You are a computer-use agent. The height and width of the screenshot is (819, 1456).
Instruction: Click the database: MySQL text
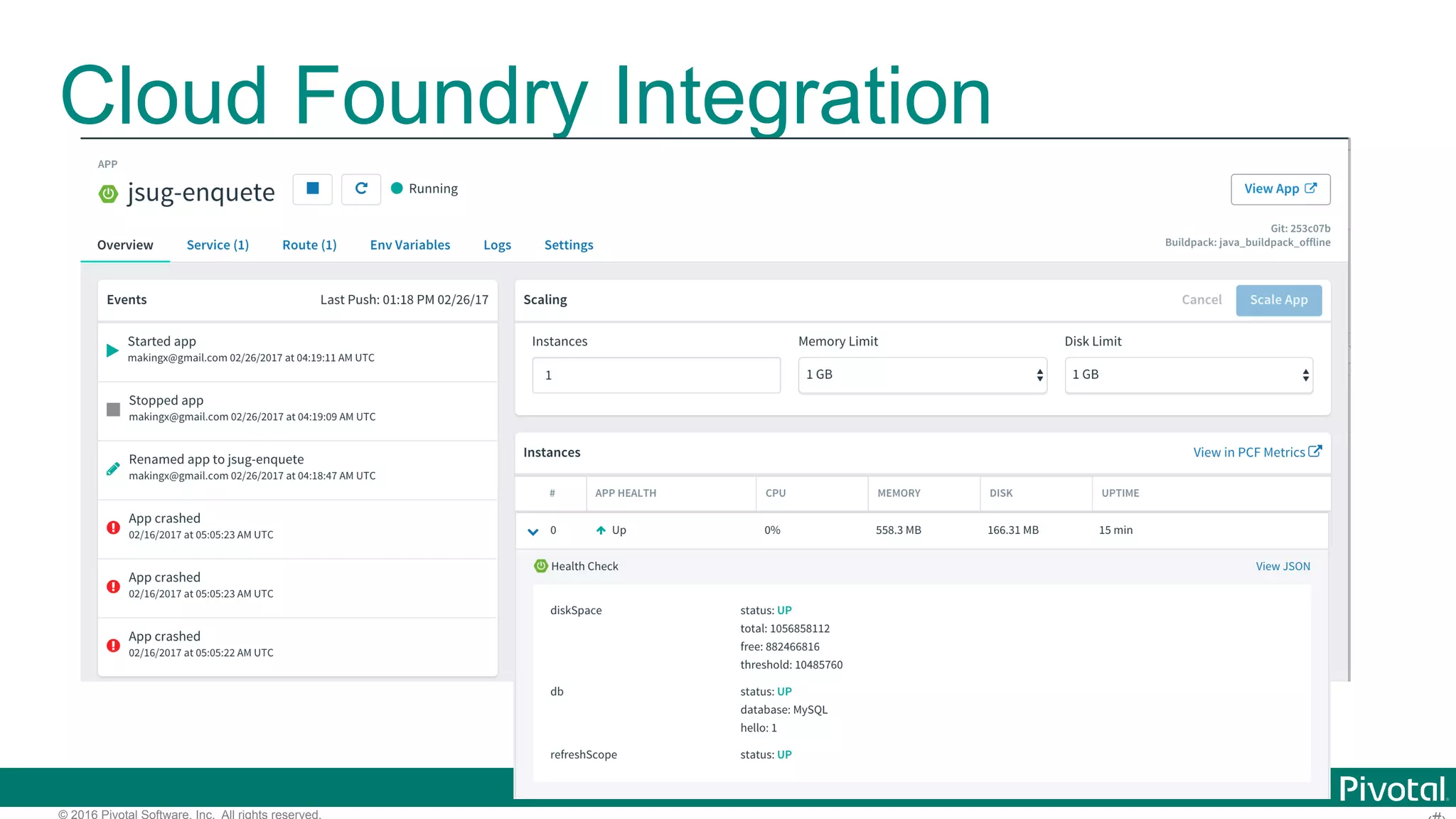[x=783, y=710]
